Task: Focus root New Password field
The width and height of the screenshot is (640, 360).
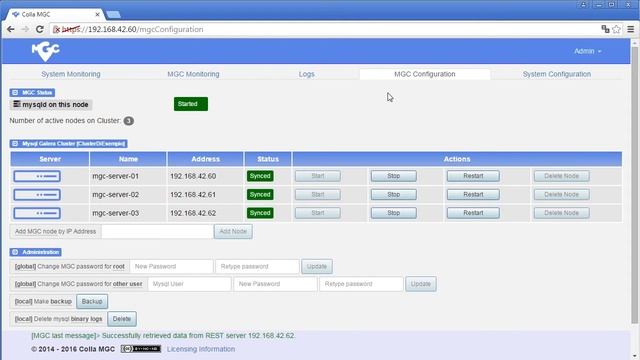Action: (171, 267)
